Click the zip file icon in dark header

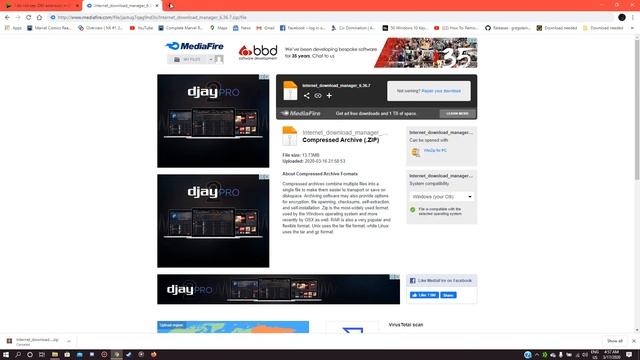point(290,90)
